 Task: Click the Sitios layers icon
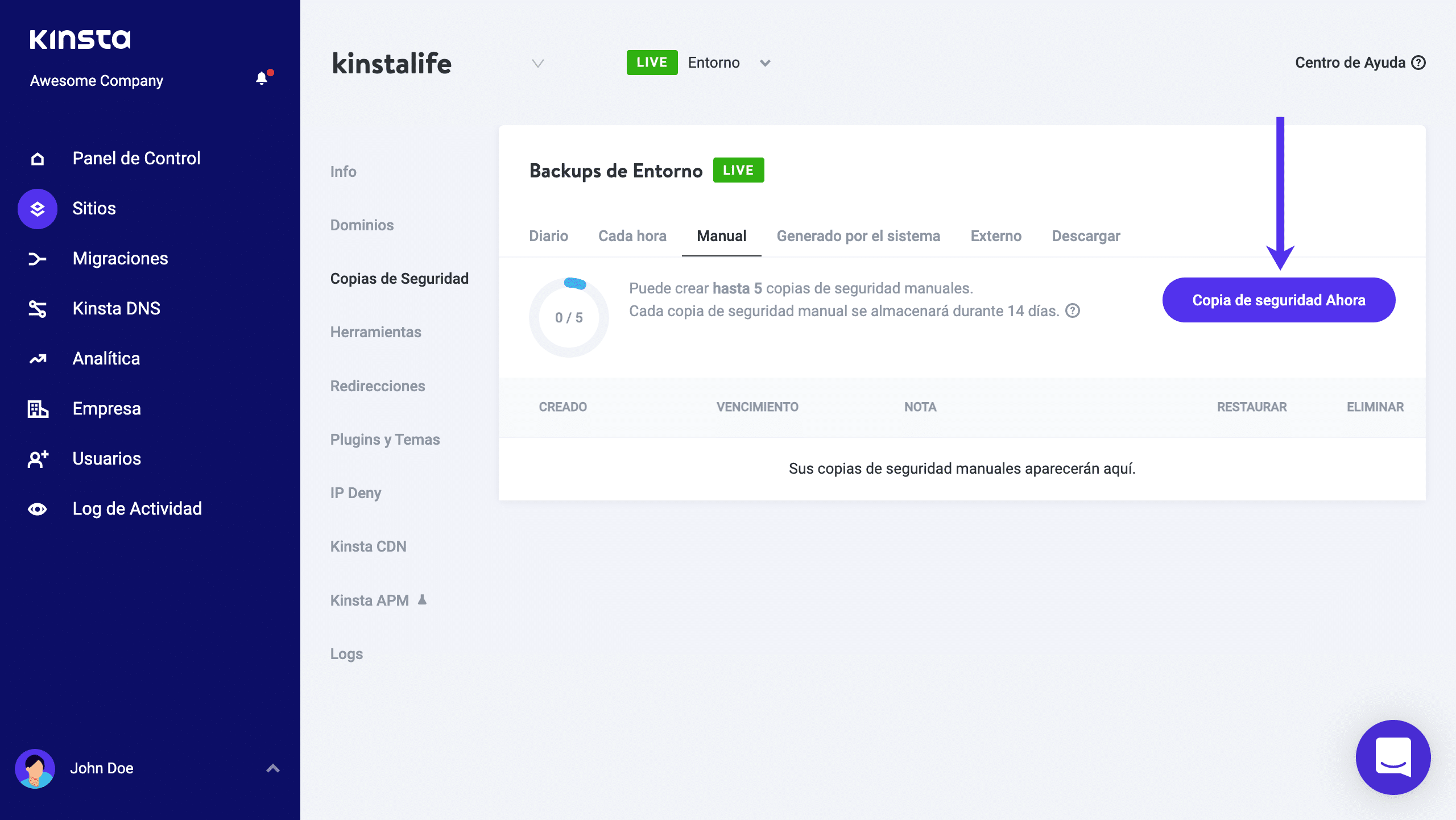click(38, 209)
